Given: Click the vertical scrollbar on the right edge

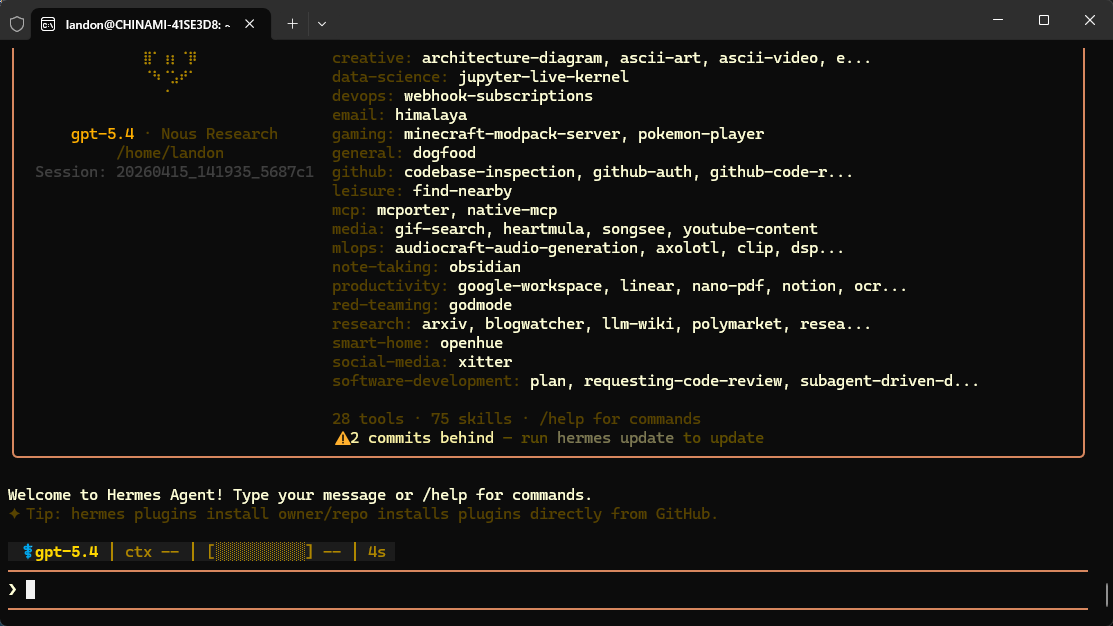Looking at the screenshot, I should pyautogui.click(x=1106, y=594).
